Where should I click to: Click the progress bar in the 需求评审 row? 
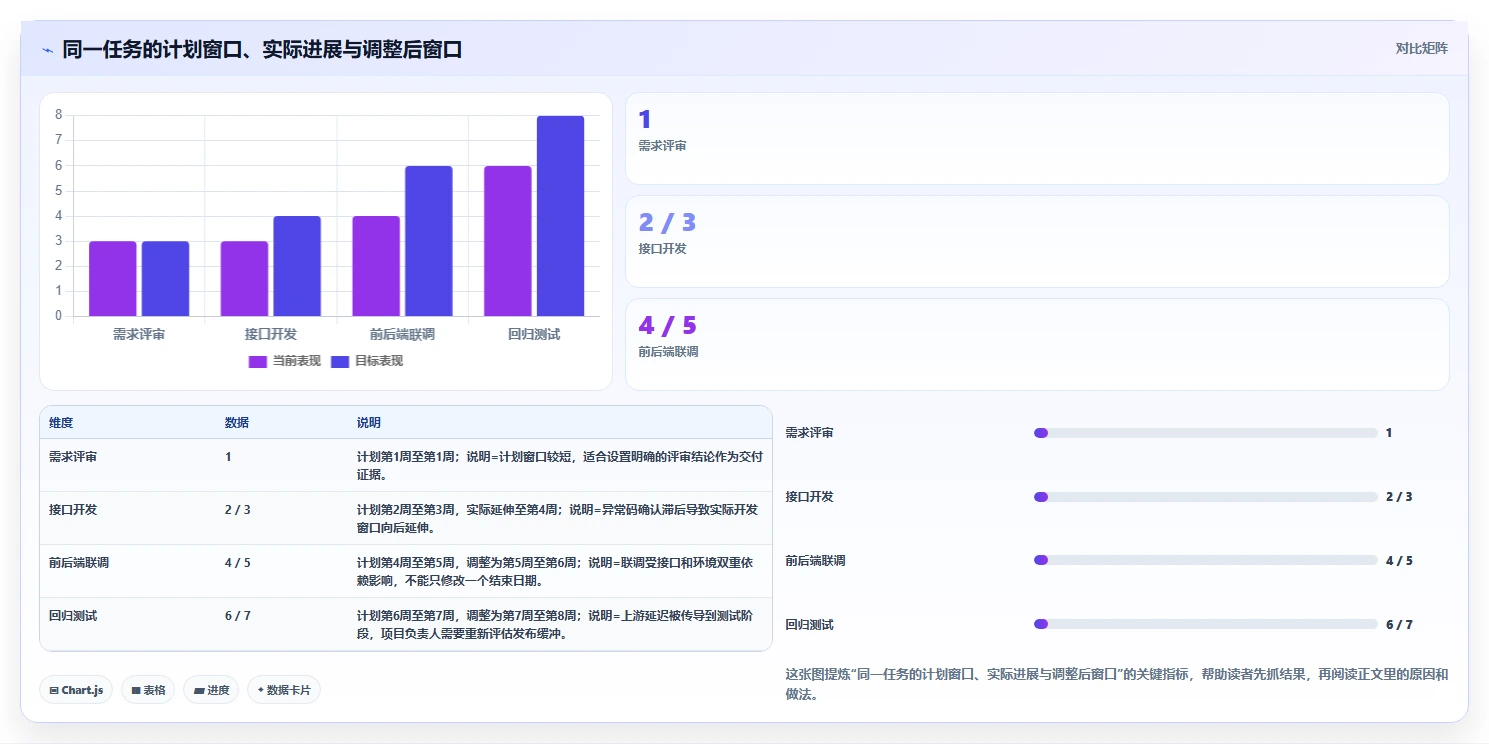[x=1206, y=433]
